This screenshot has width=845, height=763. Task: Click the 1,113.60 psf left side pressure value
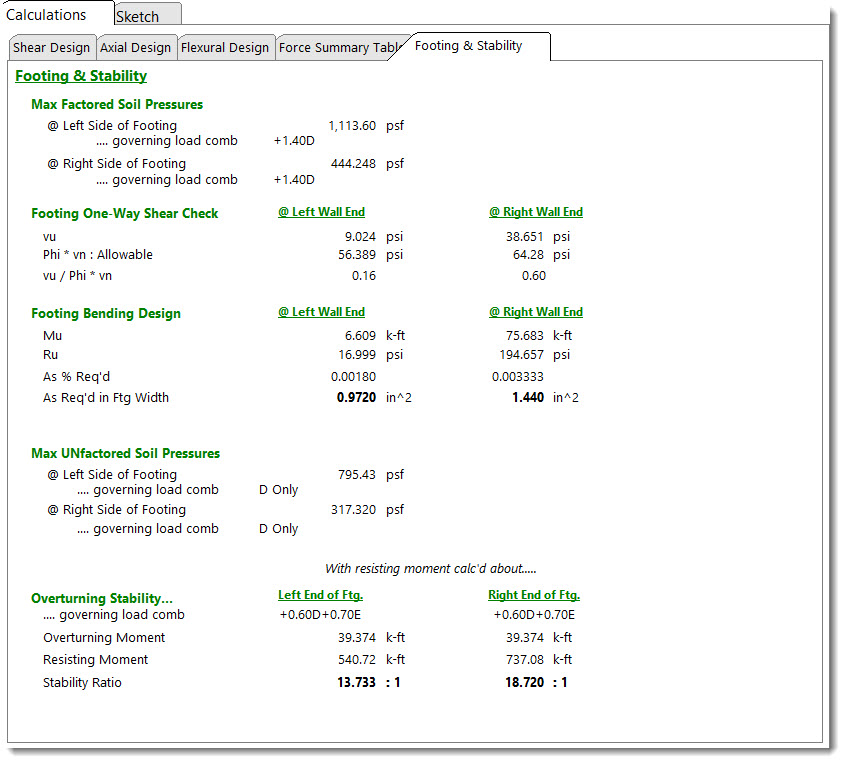[352, 126]
